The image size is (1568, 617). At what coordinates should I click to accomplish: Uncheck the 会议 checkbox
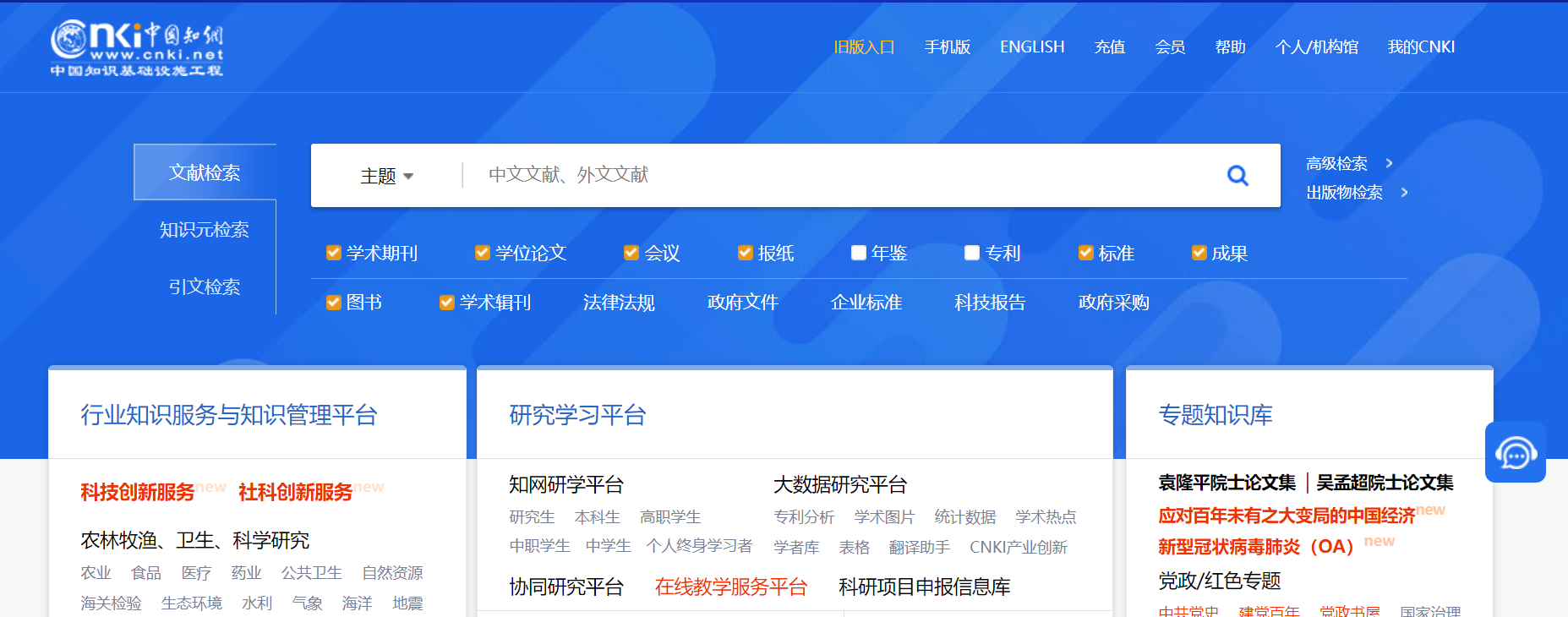(631, 253)
